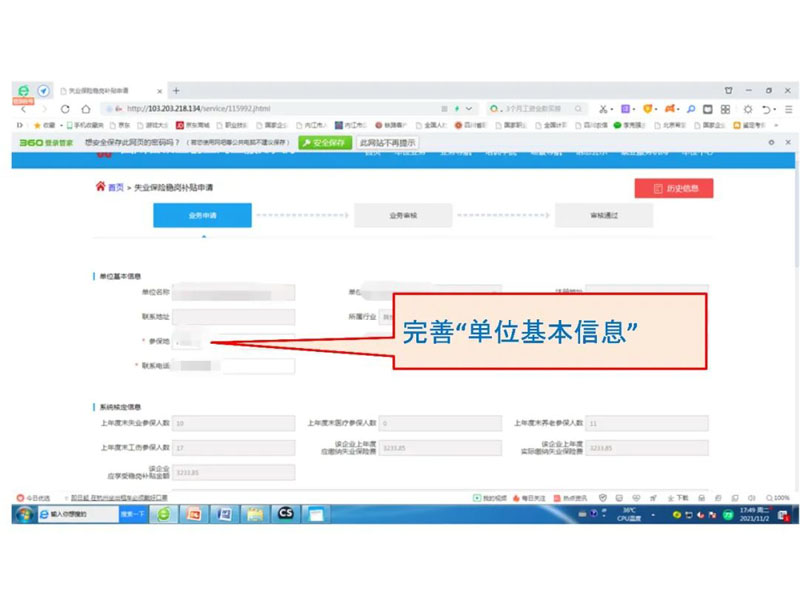This screenshot has height=600, width=800.
Task: Click the browser back arrow button
Action: [25, 108]
